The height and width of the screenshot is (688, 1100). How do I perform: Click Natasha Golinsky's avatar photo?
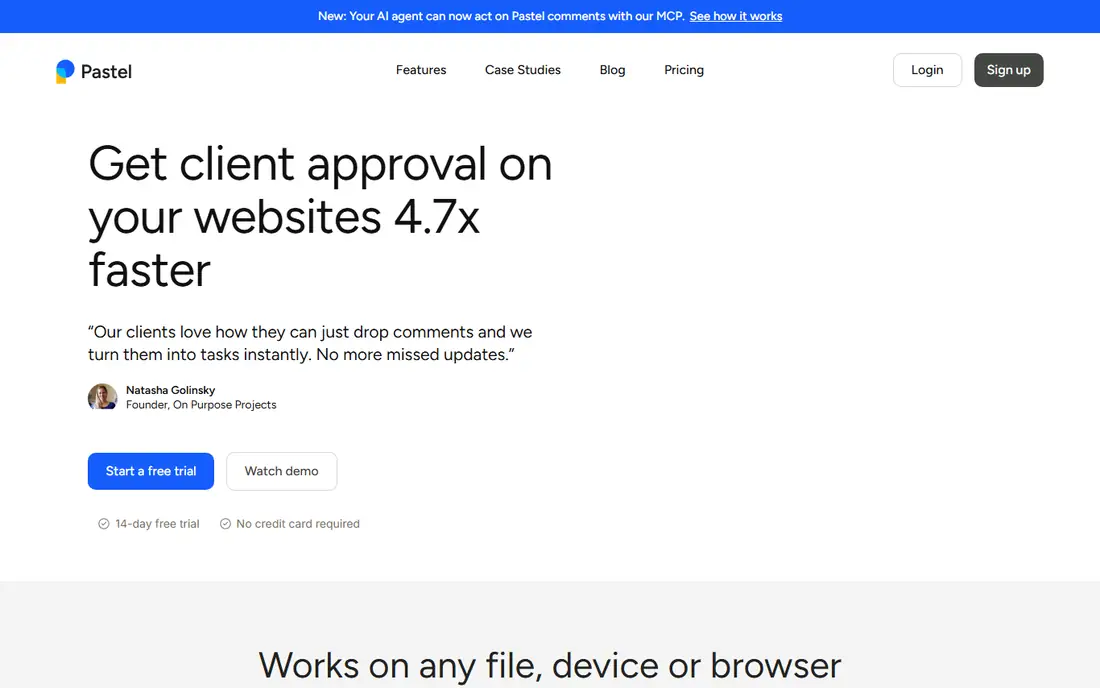[102, 397]
